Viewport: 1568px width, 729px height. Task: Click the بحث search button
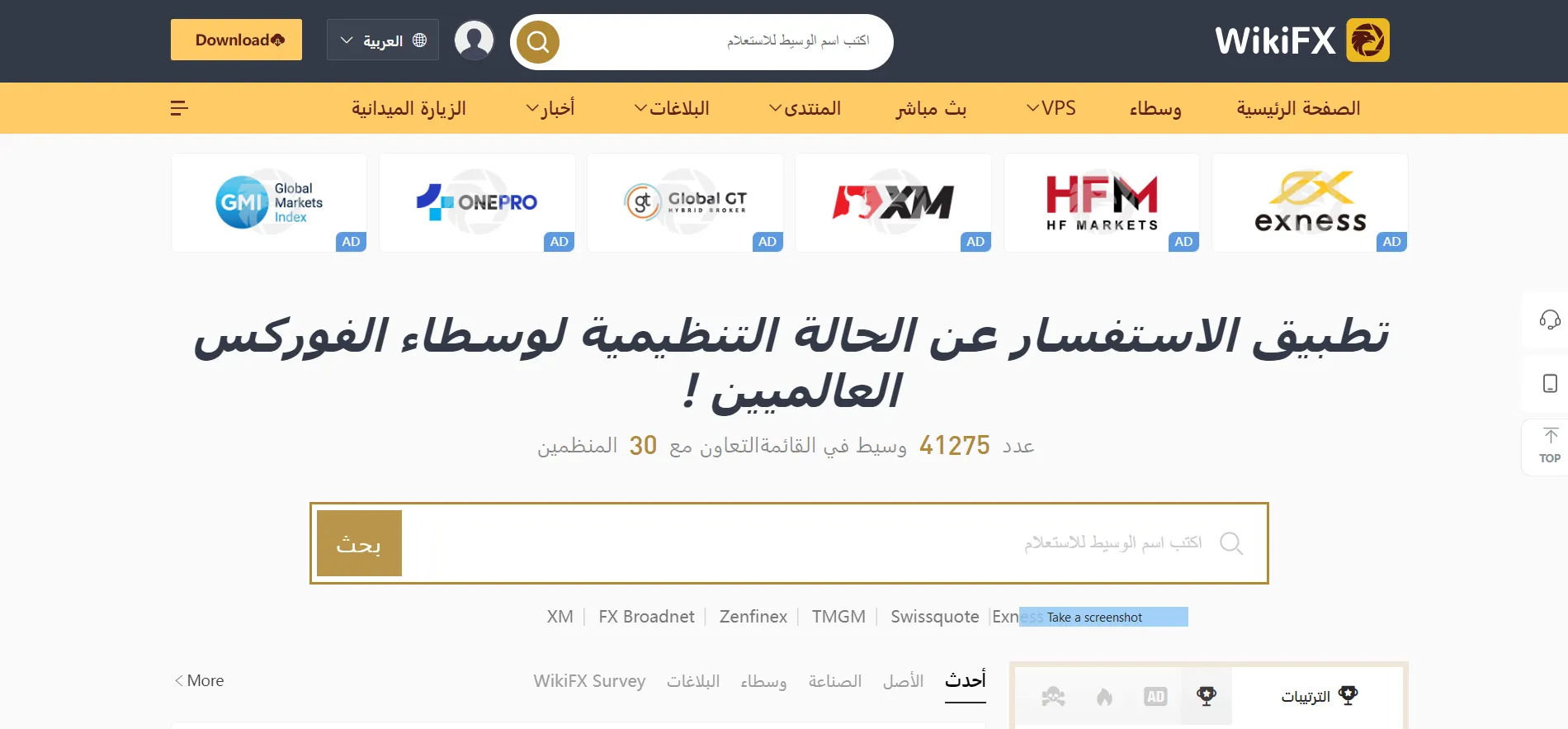coord(359,543)
